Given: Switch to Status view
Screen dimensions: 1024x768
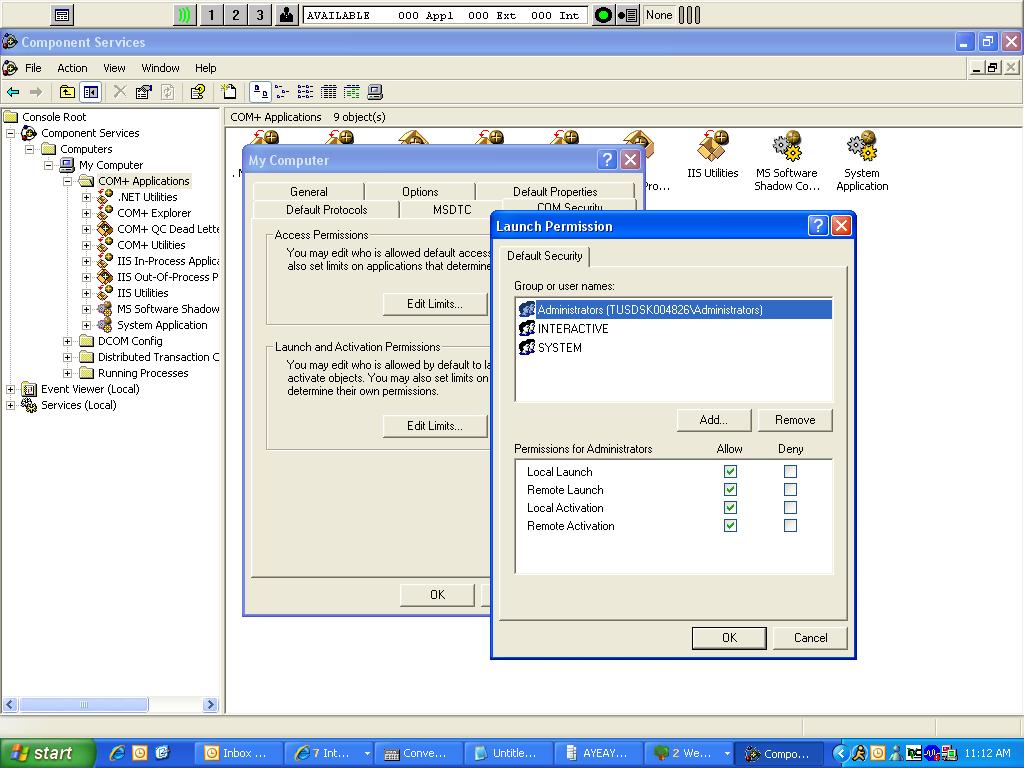Looking at the screenshot, I should 351,92.
